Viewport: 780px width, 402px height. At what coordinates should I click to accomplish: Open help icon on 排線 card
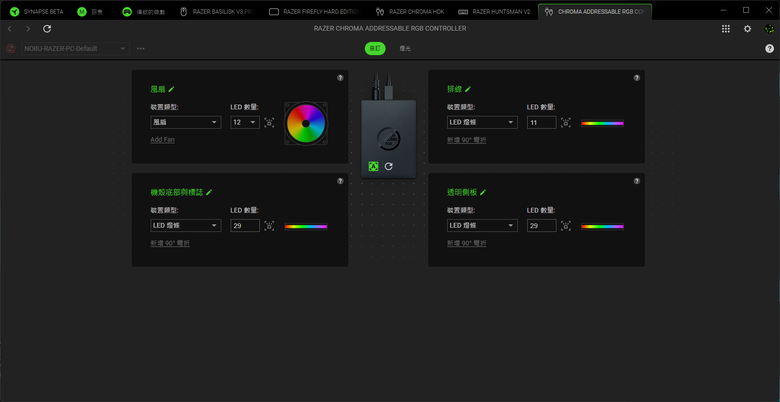pyautogui.click(x=637, y=78)
